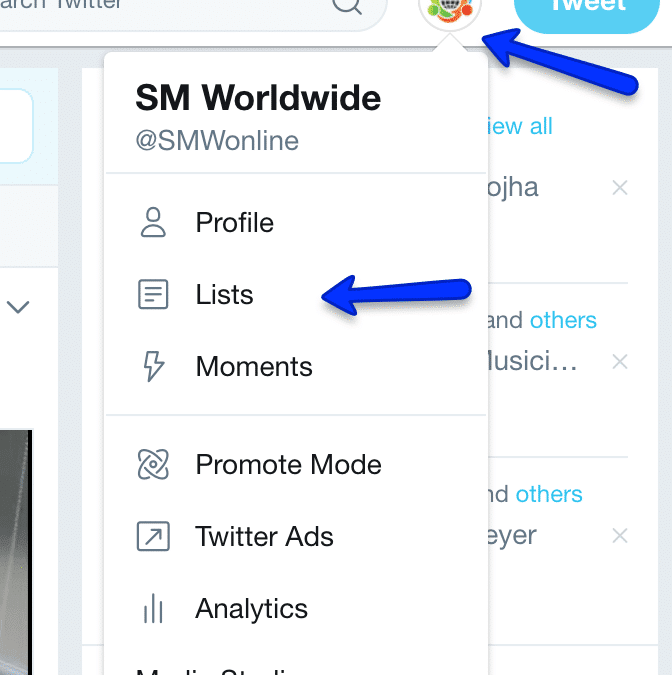Open the 'View all' link
This screenshot has width=672, height=675.
point(519,126)
